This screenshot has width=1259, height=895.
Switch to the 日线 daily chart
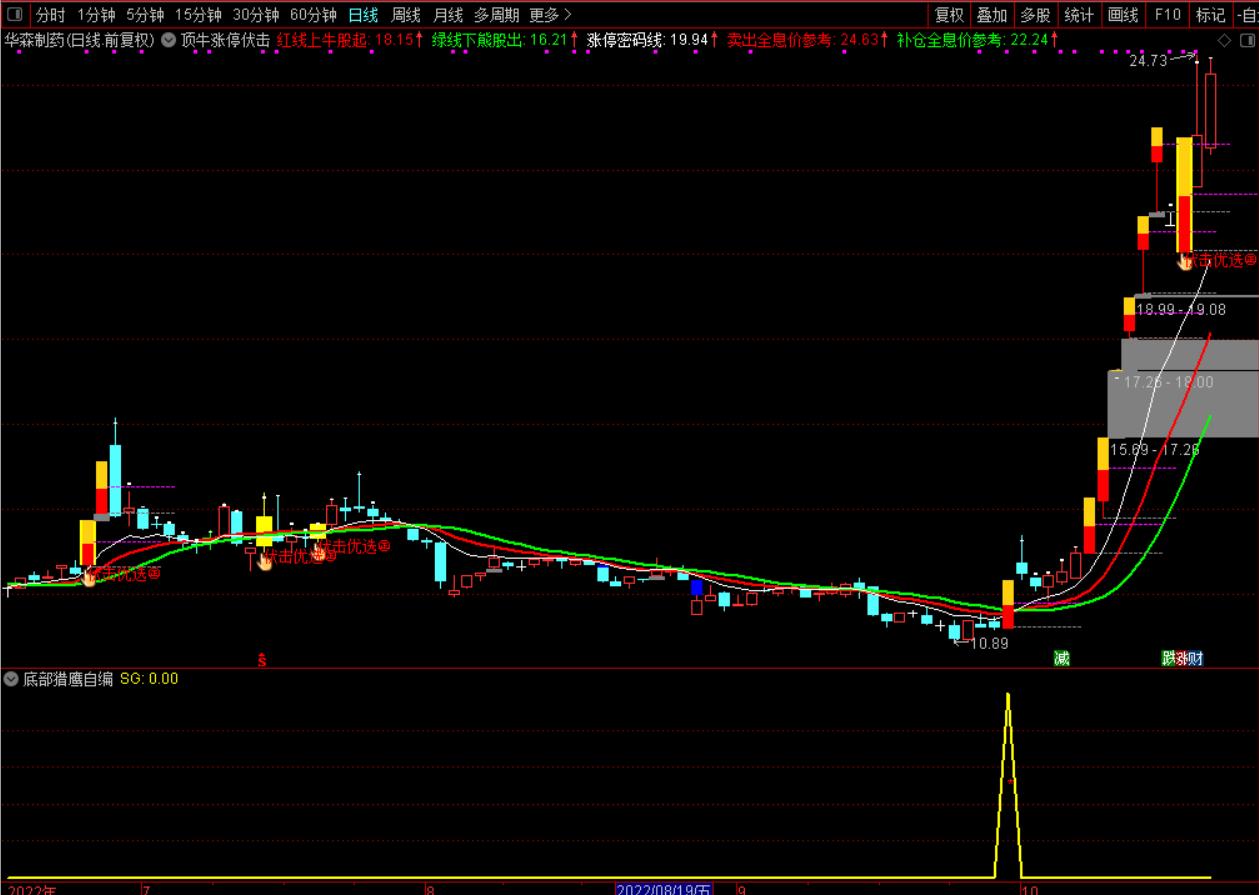click(x=363, y=15)
